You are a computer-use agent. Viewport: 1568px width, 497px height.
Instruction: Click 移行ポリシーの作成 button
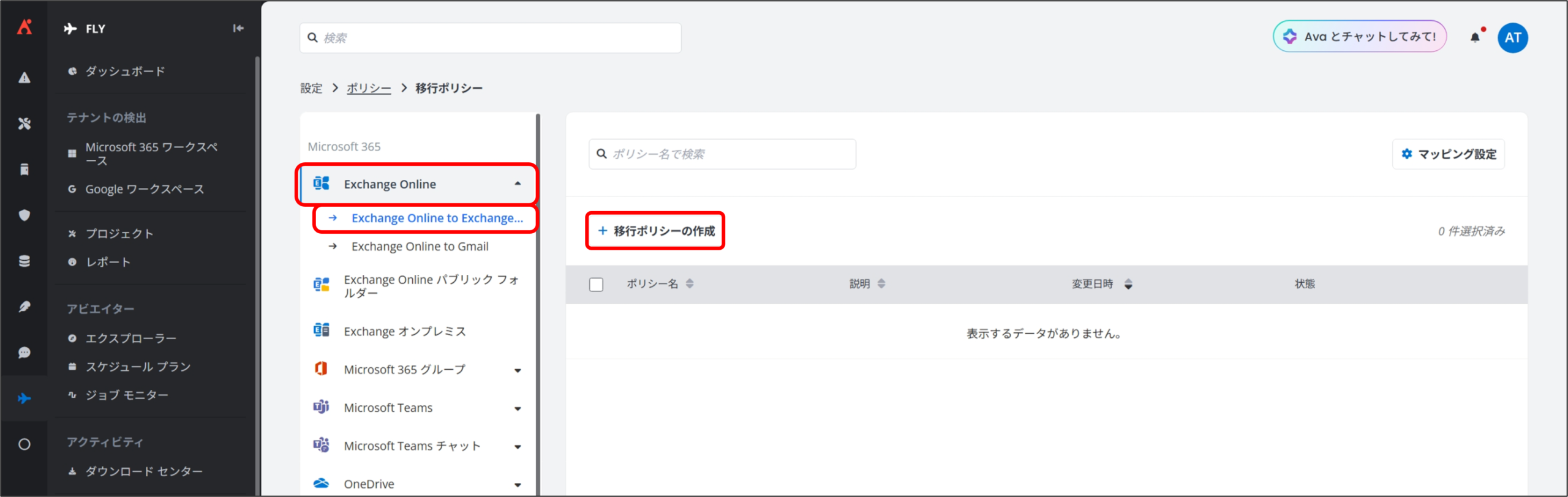[x=655, y=231]
